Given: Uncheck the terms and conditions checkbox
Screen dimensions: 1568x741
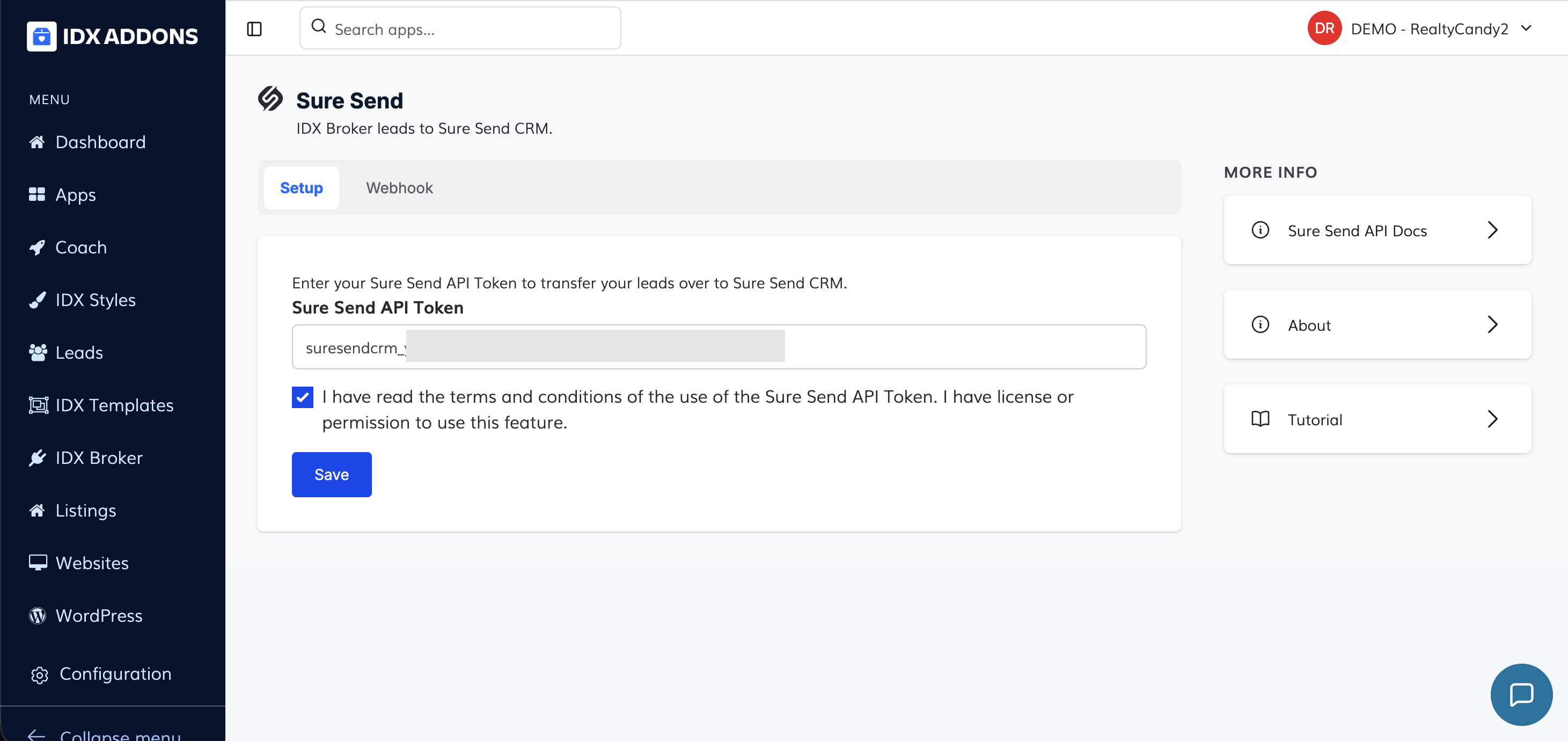Looking at the screenshot, I should [x=303, y=397].
